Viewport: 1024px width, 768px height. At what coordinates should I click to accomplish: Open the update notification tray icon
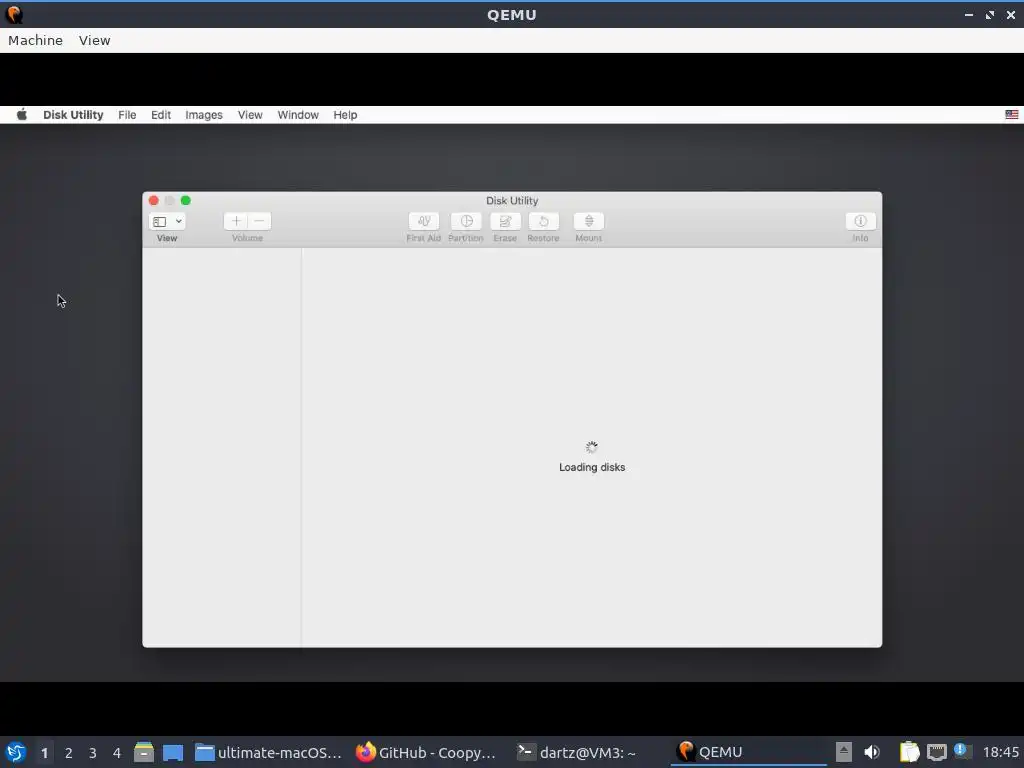(x=961, y=750)
